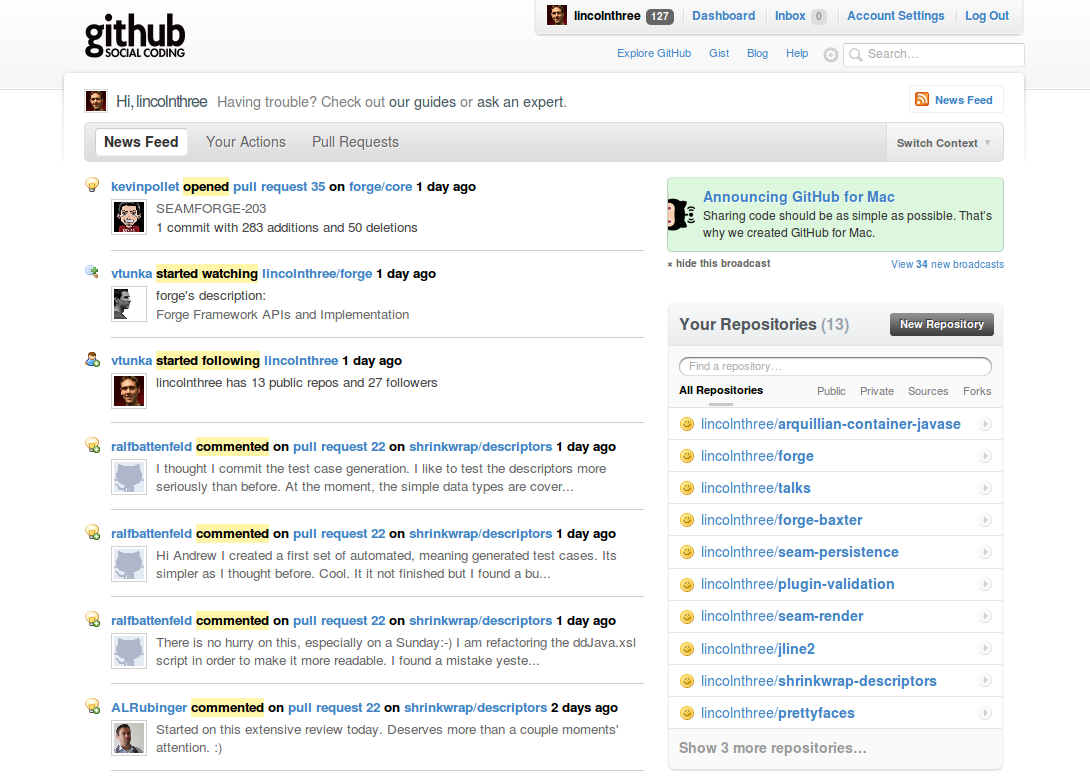
Task: Click kevinpollet's avatar thumbnail
Action: point(129,217)
